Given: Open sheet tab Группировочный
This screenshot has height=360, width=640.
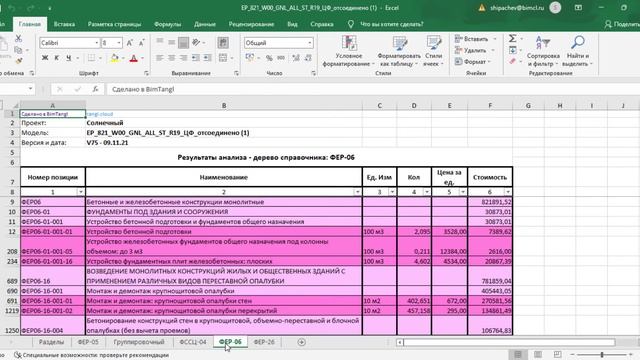Looking at the screenshot, I should coord(139,342).
